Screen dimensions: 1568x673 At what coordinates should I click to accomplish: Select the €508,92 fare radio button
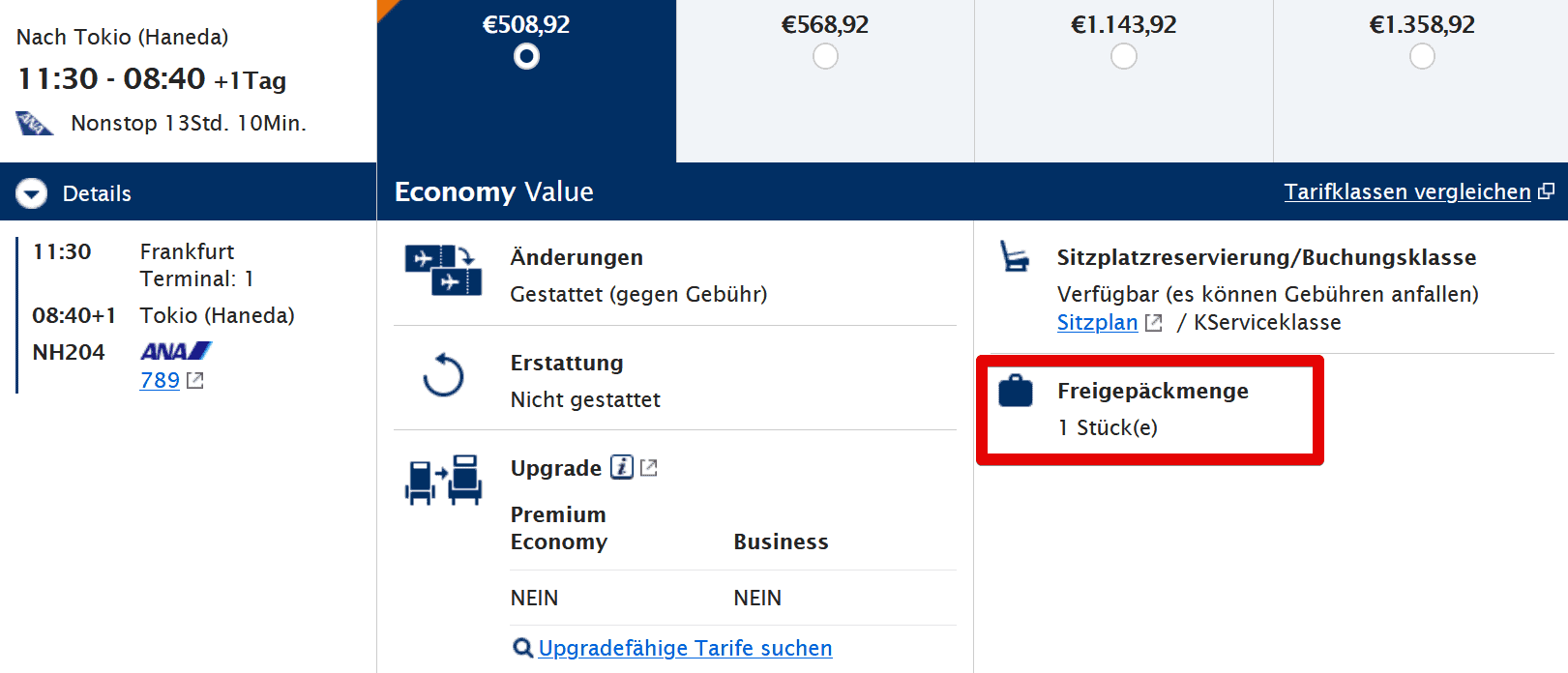click(526, 57)
